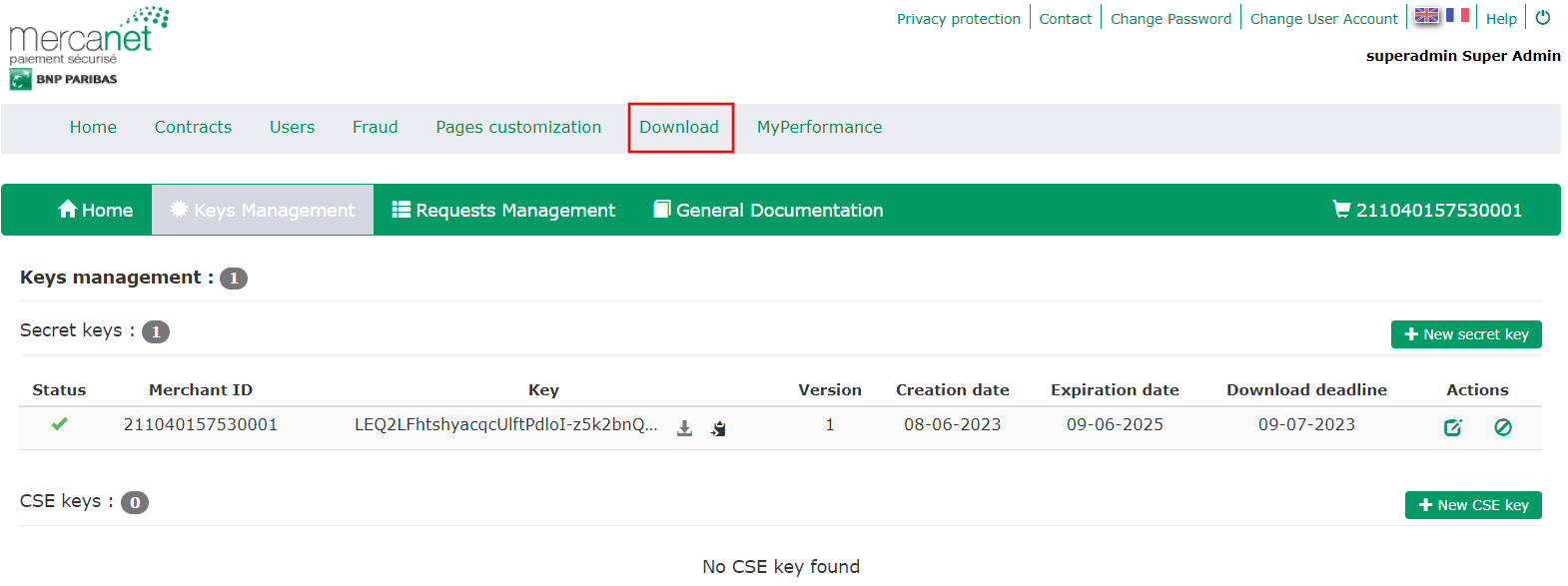Switch language to English flag
The image size is (1568, 586).
point(1427,15)
